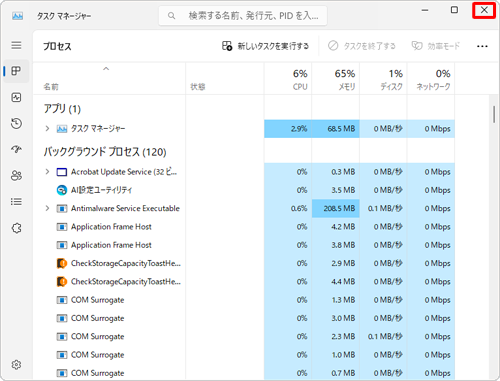Maximize the Task Manager window
The width and height of the screenshot is (500, 381).
tap(454, 10)
